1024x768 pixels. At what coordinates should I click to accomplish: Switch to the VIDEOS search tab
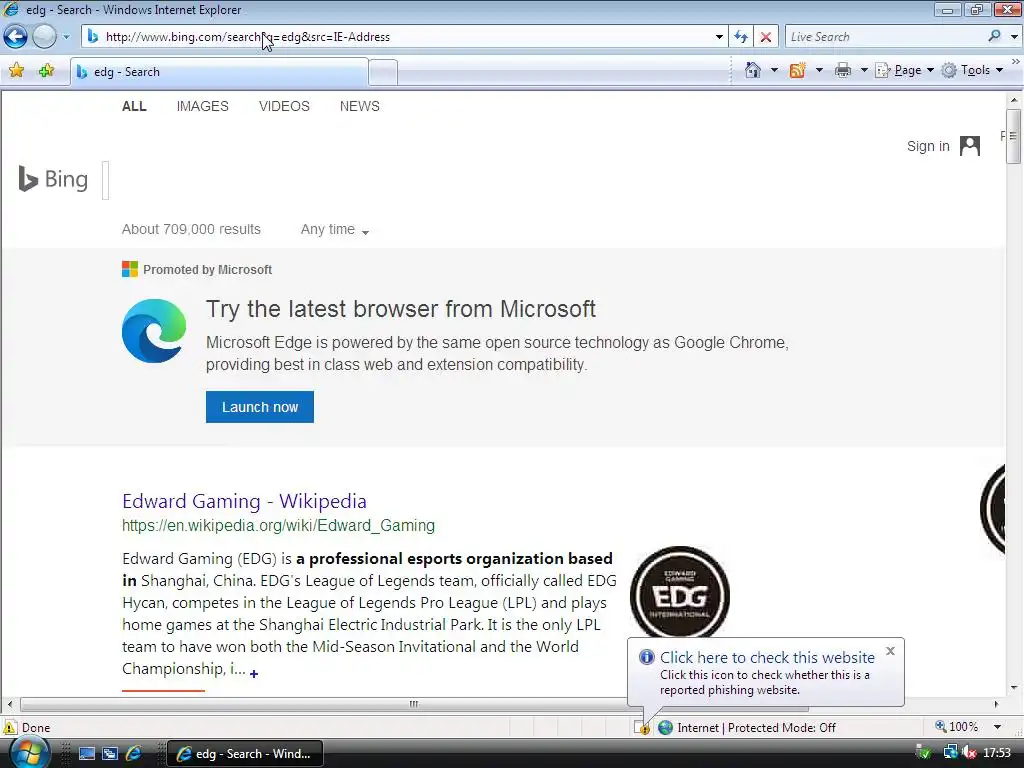point(284,106)
